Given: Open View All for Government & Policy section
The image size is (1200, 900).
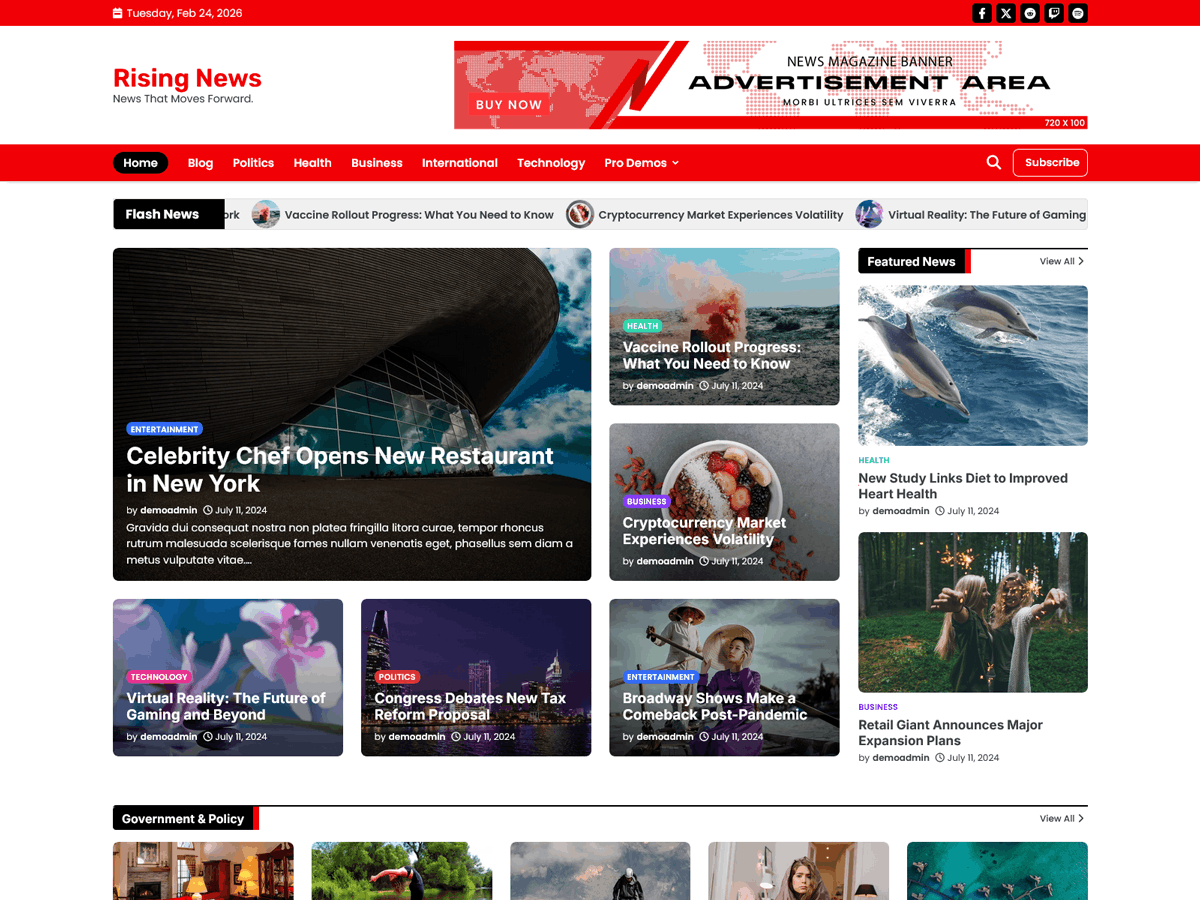Looking at the screenshot, I should (1061, 818).
